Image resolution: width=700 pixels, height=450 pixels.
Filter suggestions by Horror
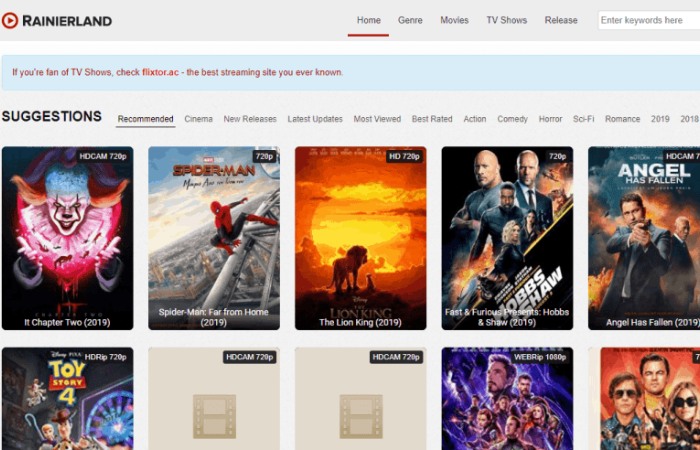[x=550, y=119]
